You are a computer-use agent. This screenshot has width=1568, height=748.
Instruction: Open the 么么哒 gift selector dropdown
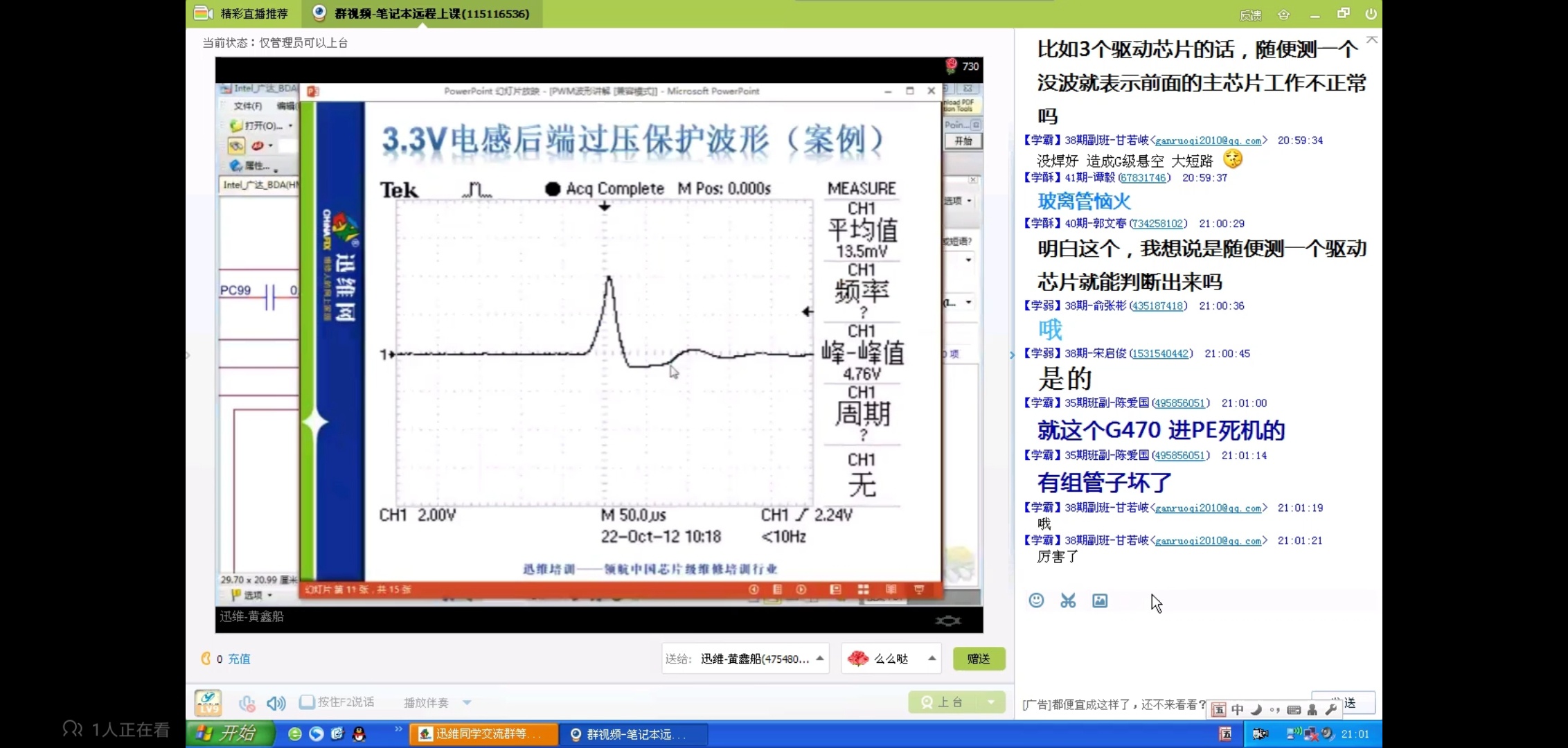(932, 659)
